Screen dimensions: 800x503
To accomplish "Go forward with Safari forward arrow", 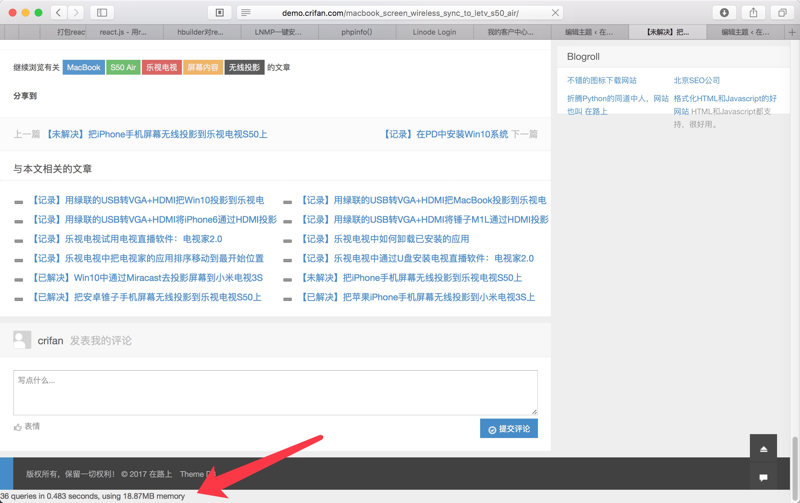I will 76,13.
